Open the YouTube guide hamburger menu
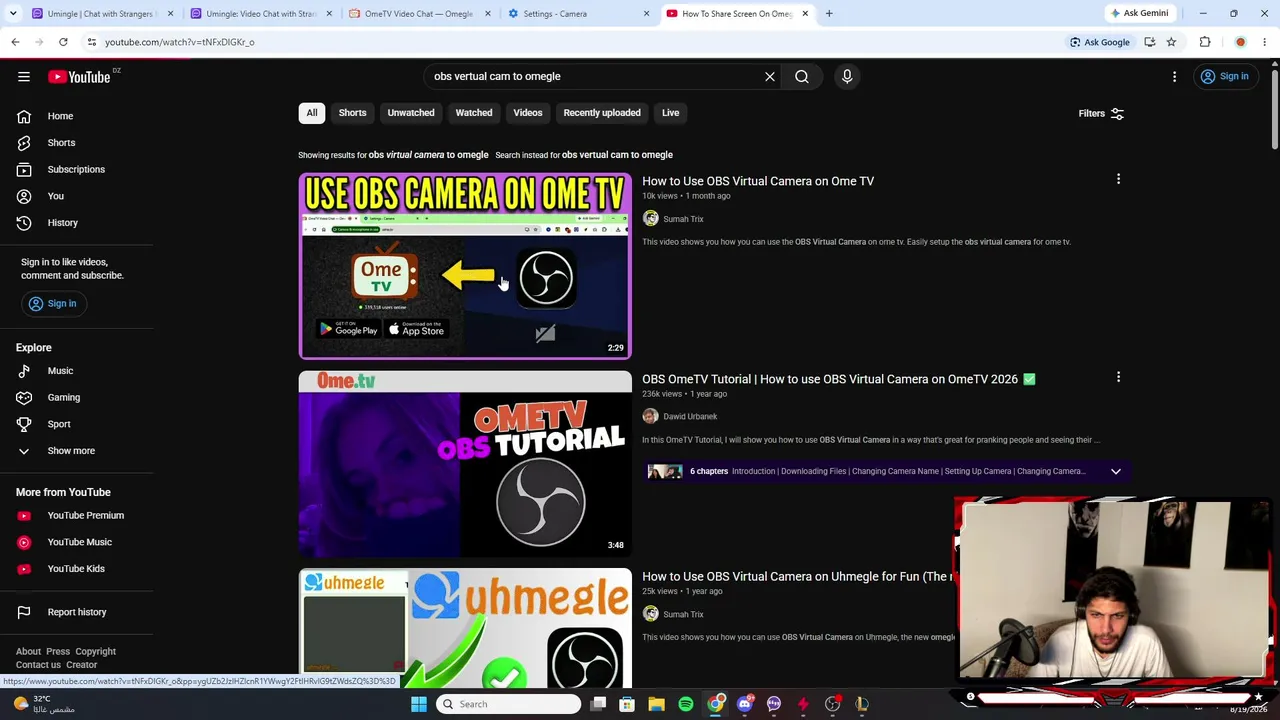The height and width of the screenshot is (720, 1280). tap(24, 76)
